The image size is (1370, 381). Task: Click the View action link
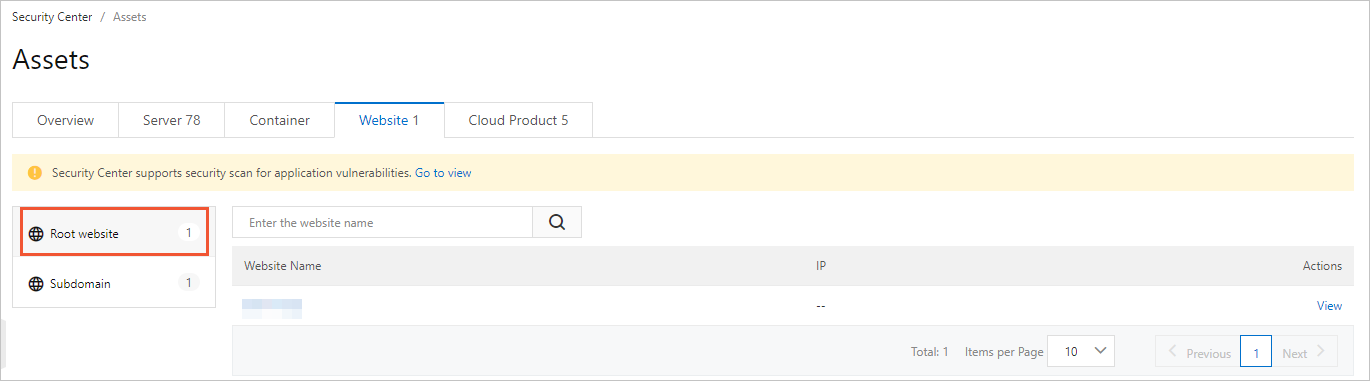pyautogui.click(x=1329, y=306)
